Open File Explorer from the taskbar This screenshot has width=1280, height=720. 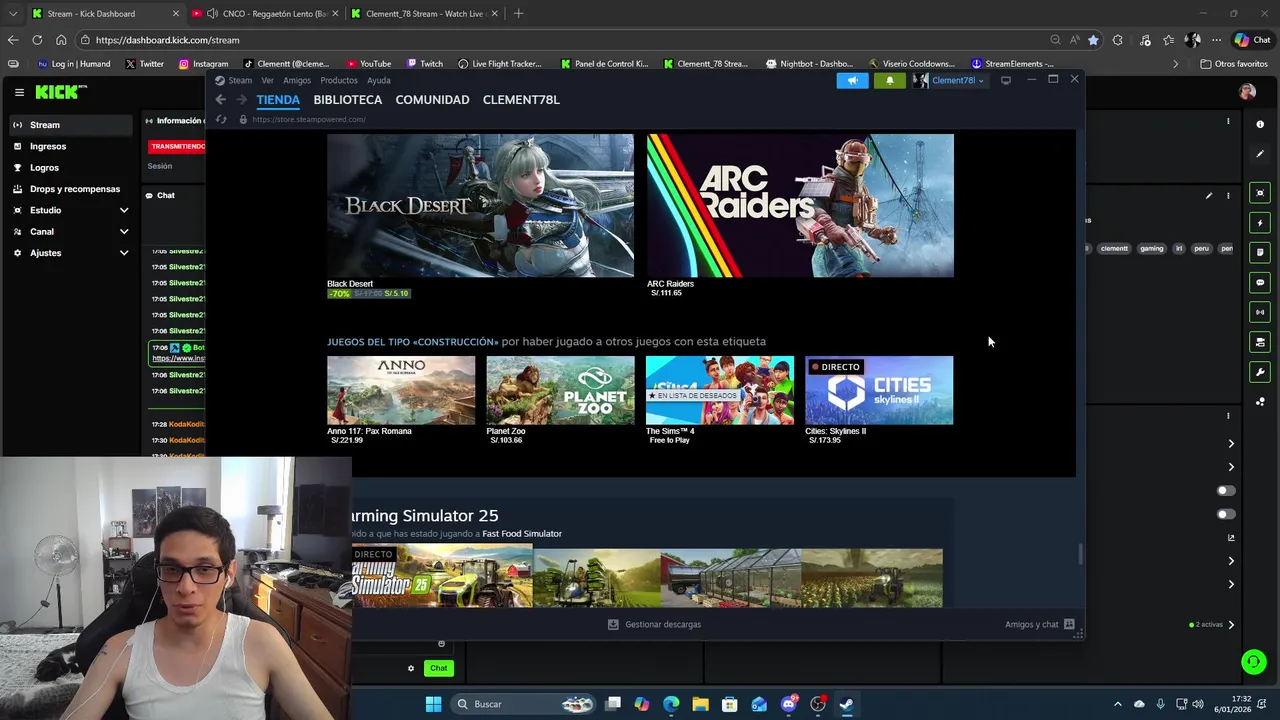point(700,704)
